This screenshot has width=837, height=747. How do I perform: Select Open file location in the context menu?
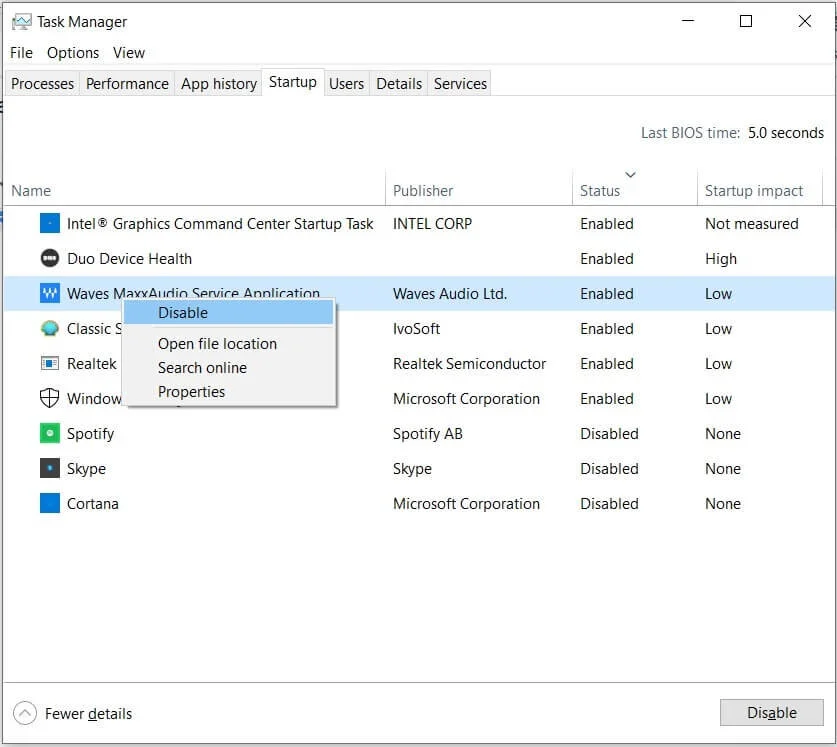click(217, 343)
